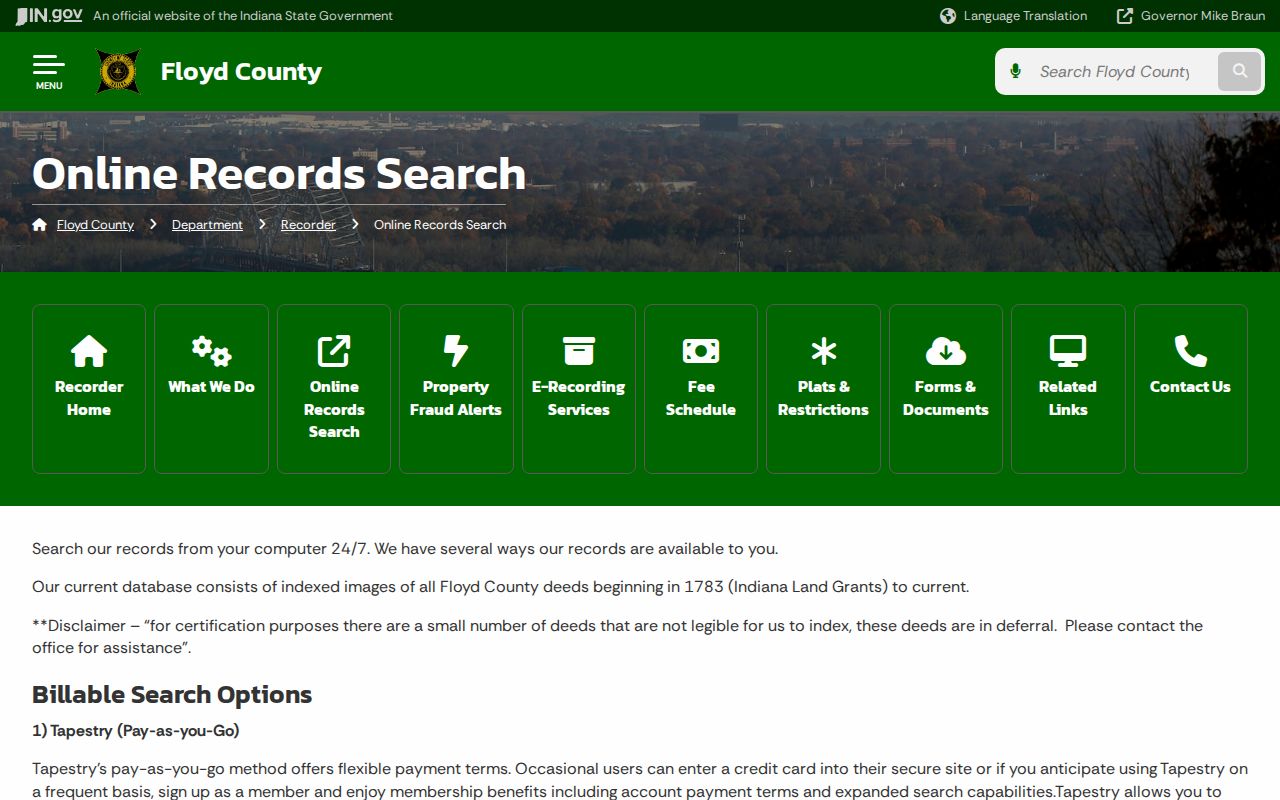Activate the microphone voice search icon
Screen dimensions: 1280x800
pos(1016,71)
